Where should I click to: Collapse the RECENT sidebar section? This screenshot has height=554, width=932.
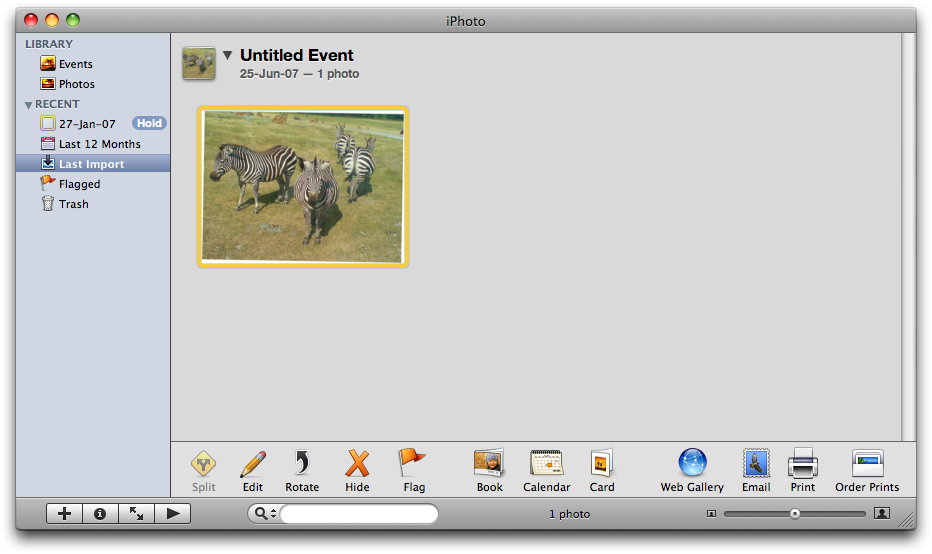28,105
